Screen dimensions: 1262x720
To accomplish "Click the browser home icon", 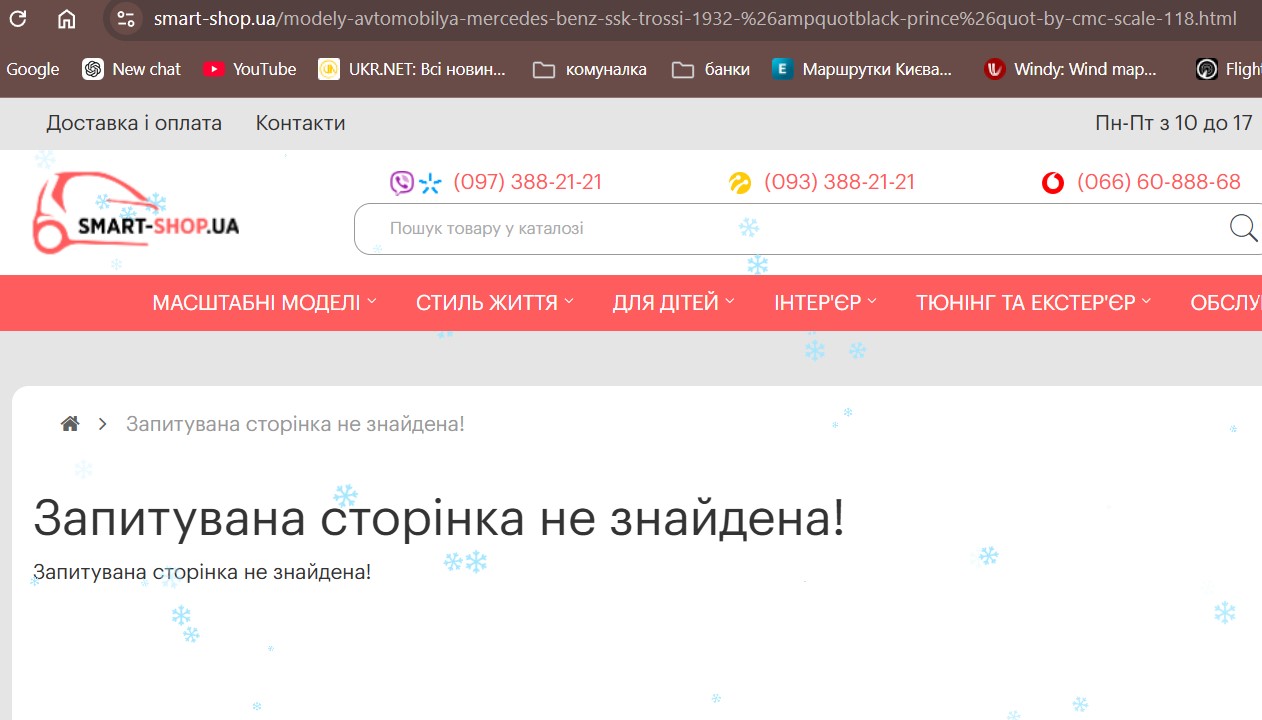I will tap(66, 19).
